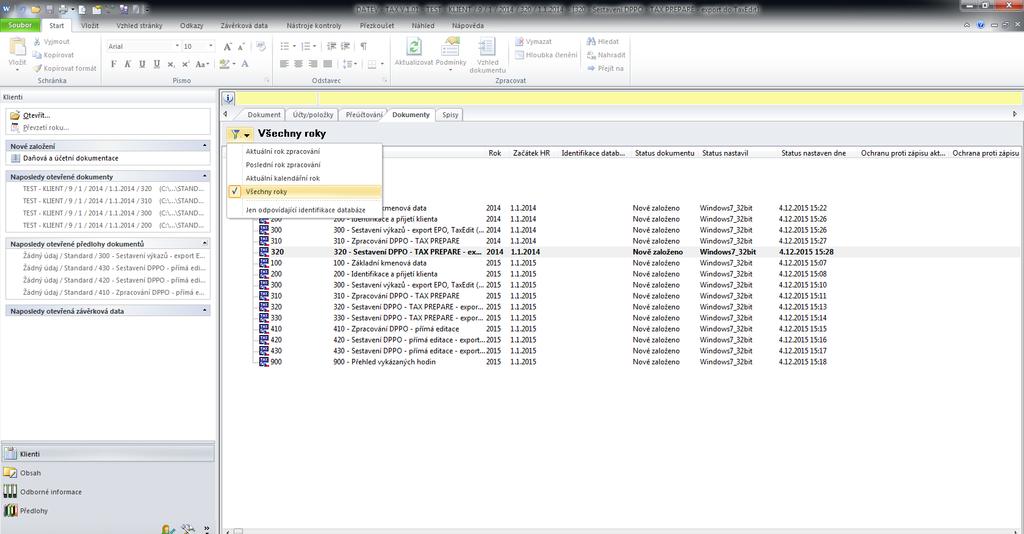Center the paragraph text
The image size is (1024, 534).
298,64
